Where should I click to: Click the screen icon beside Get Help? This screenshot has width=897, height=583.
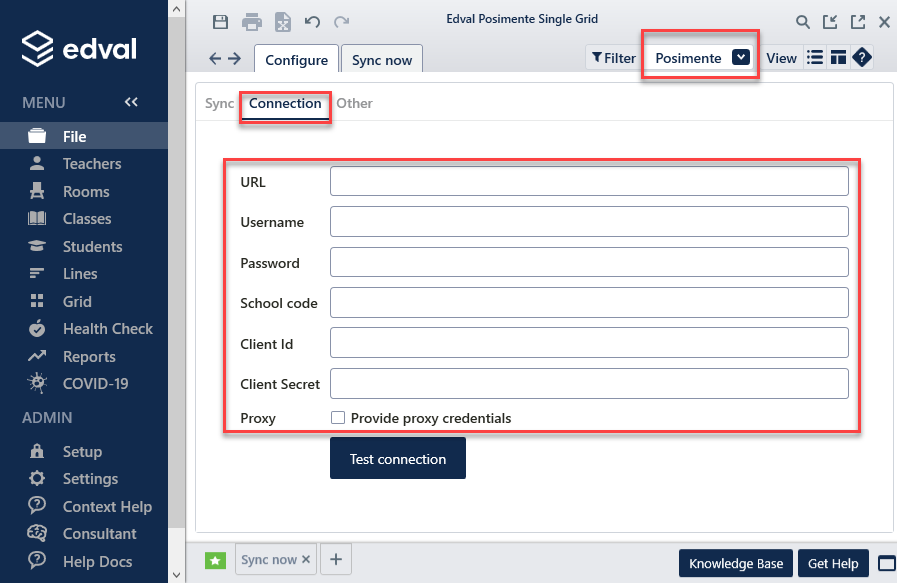pos(887,564)
